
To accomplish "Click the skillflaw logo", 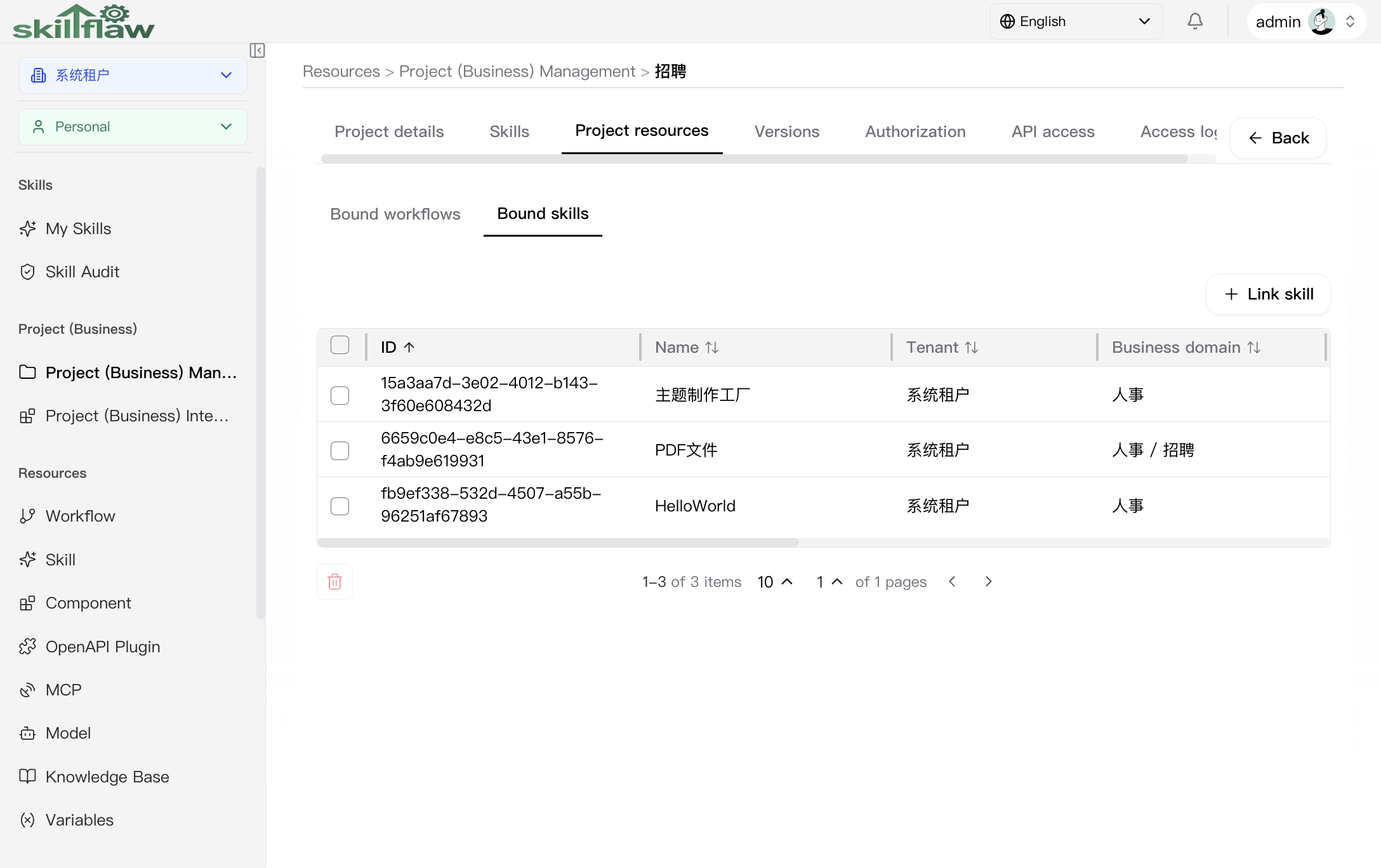I will [x=83, y=22].
